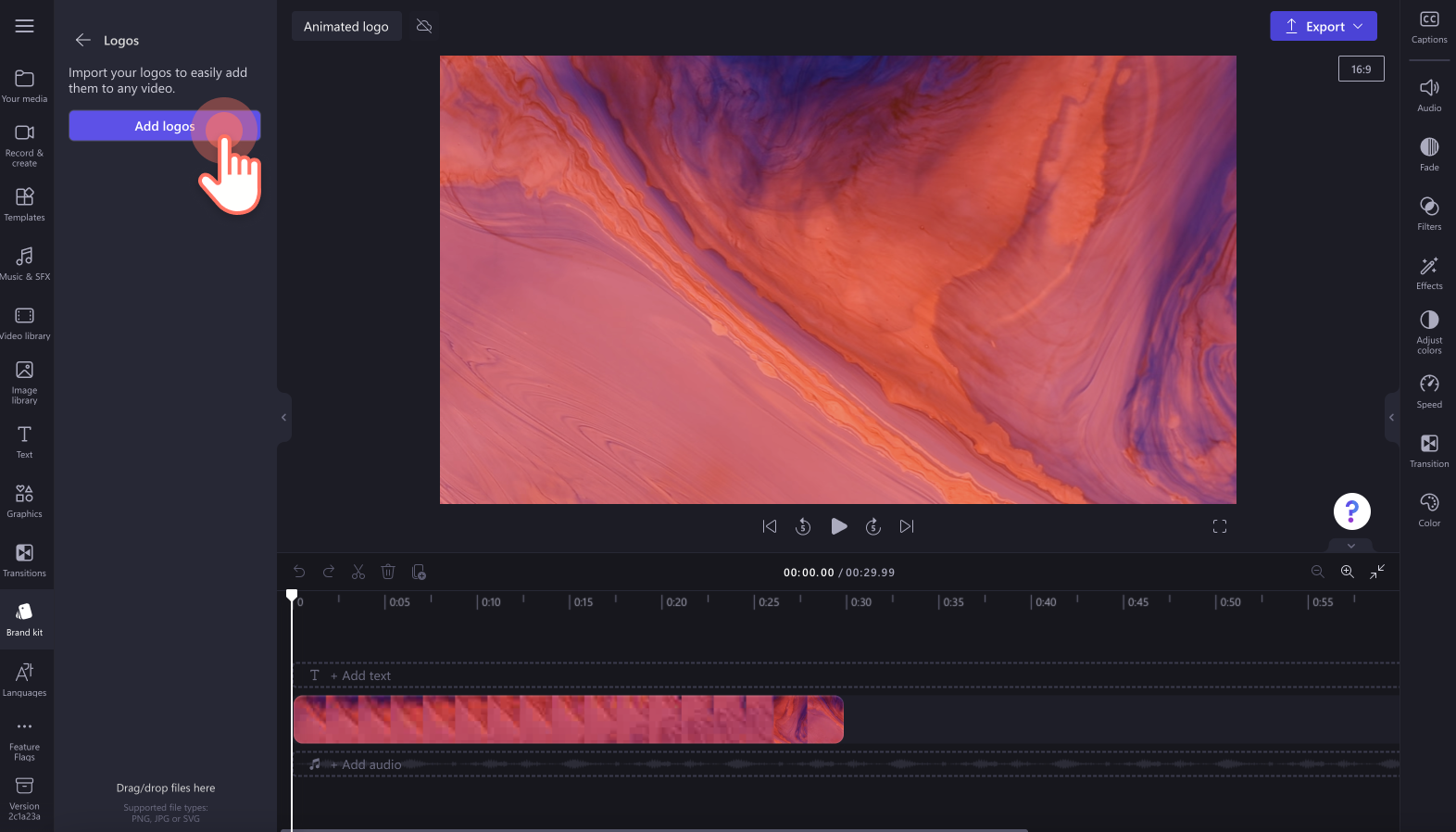The width and height of the screenshot is (1456, 832).
Task: Open the Fade panel
Action: [x=1429, y=154]
